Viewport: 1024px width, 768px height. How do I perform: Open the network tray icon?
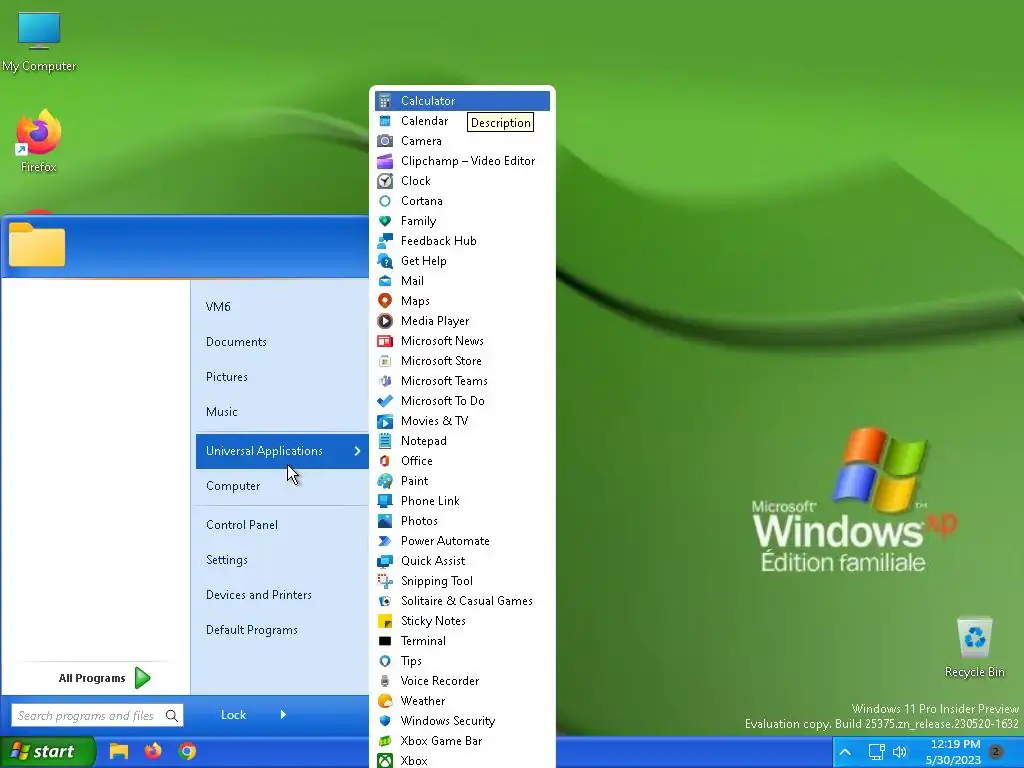click(x=876, y=752)
